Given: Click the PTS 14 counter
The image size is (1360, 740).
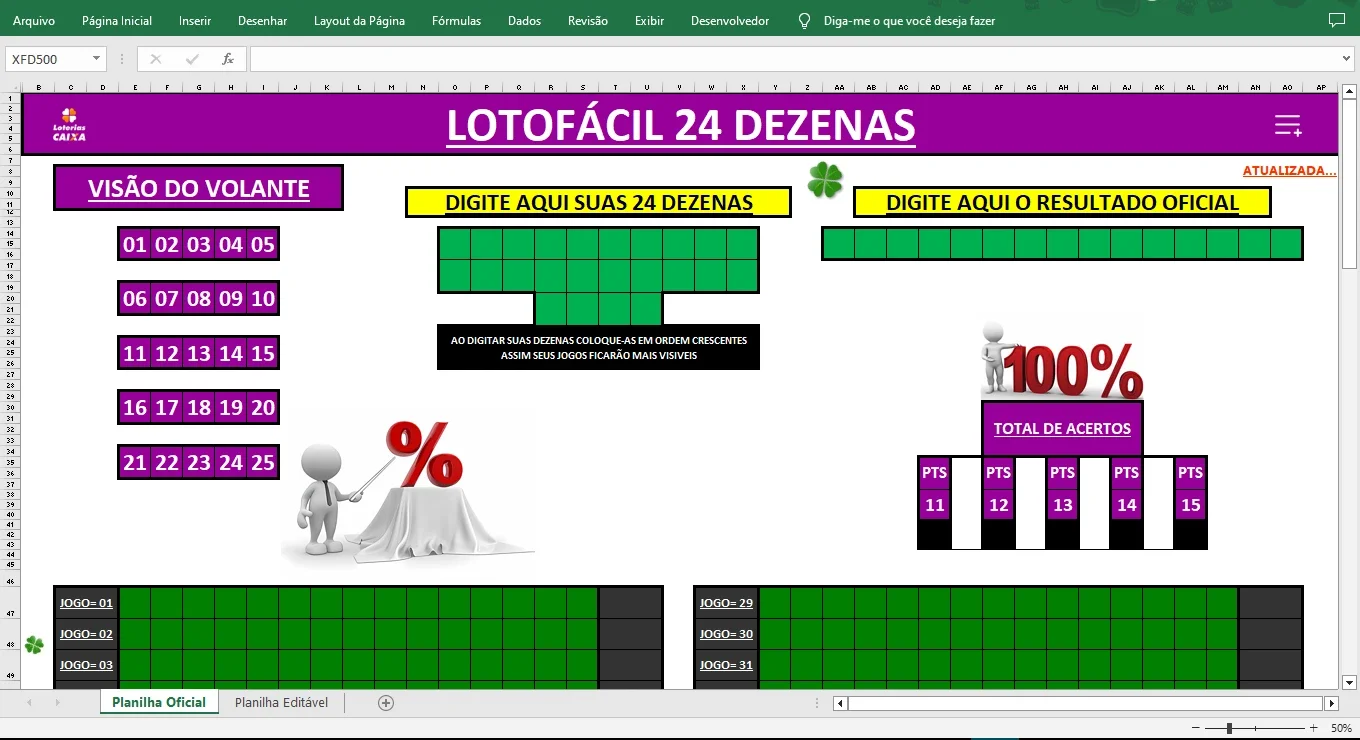Looking at the screenshot, I should [1126, 489].
